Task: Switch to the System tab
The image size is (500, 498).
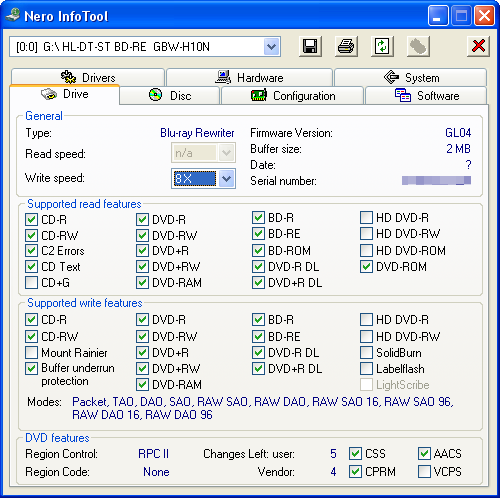Action: pos(411,77)
